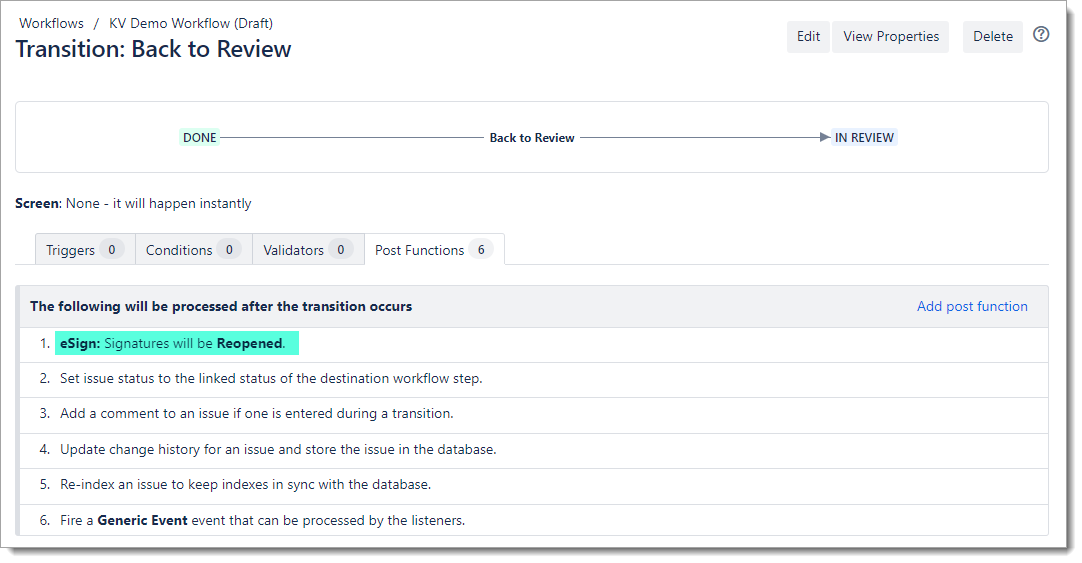Delete the Back to Review transition
The width and height of the screenshot is (1082, 563).
(x=992, y=37)
